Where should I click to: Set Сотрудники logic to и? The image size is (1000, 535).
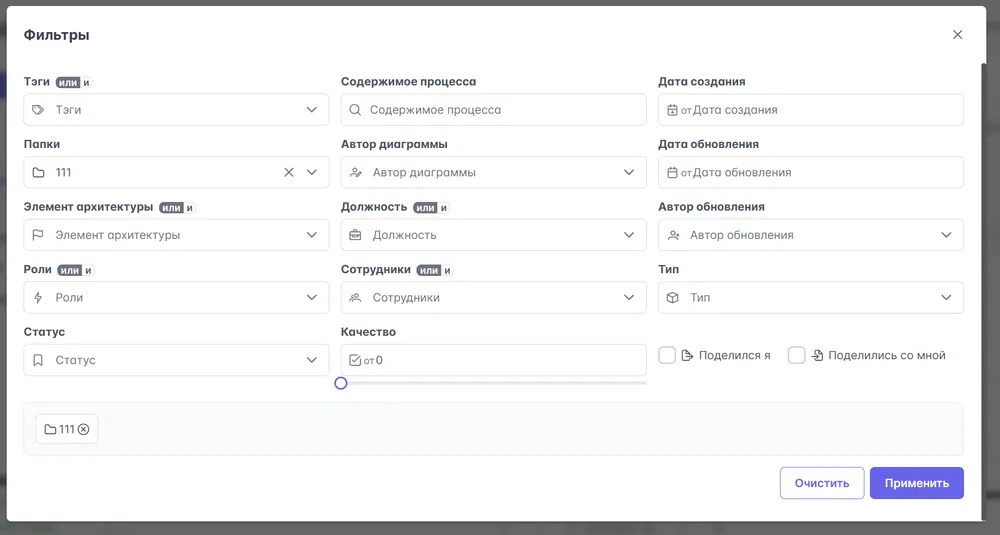[447, 270]
